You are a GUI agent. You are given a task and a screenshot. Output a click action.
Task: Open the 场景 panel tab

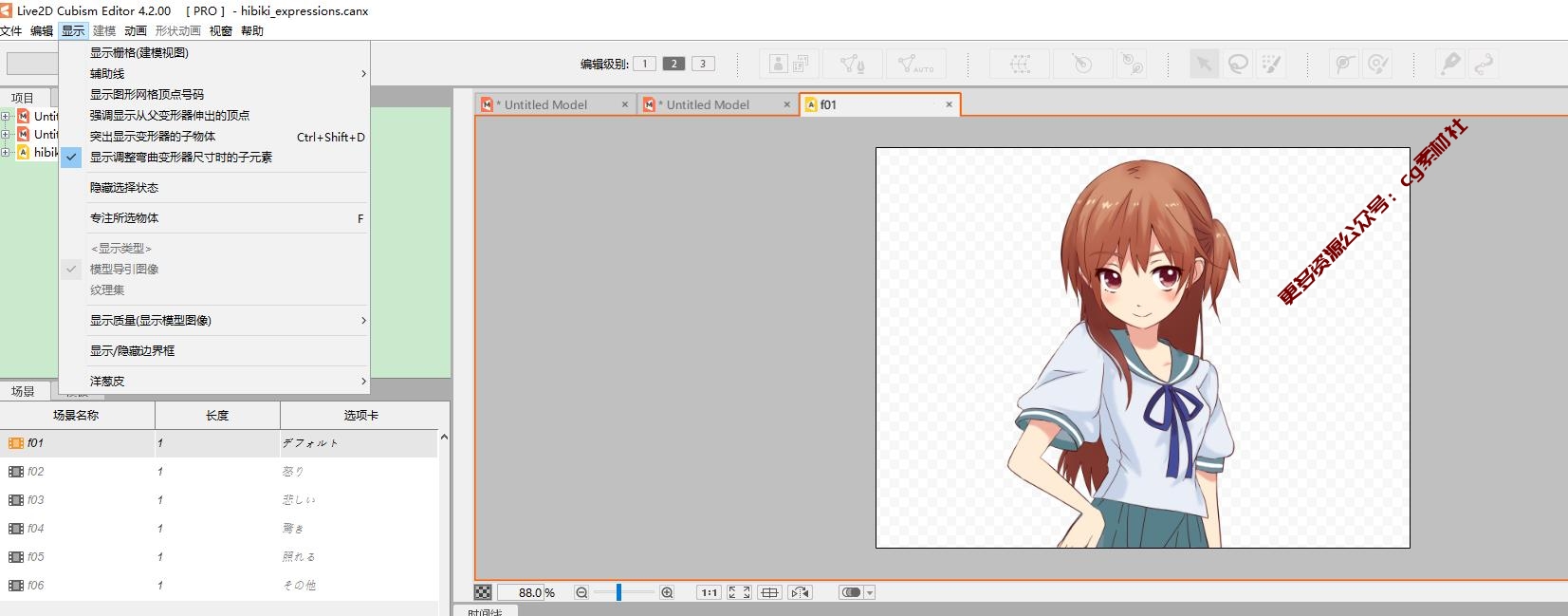tap(23, 391)
